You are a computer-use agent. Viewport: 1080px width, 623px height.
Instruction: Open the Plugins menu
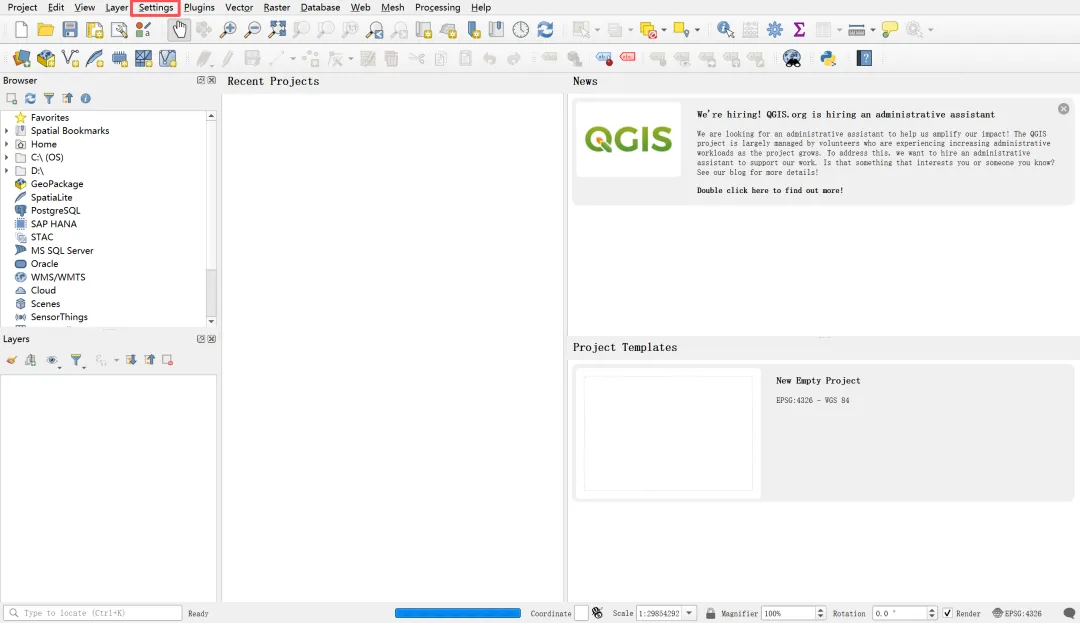click(199, 8)
